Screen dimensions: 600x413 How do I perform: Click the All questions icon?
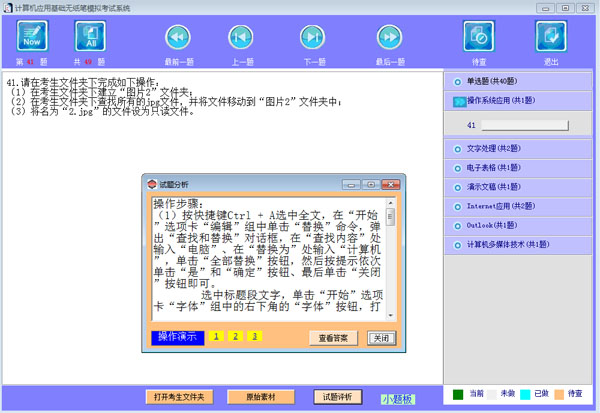pos(91,38)
